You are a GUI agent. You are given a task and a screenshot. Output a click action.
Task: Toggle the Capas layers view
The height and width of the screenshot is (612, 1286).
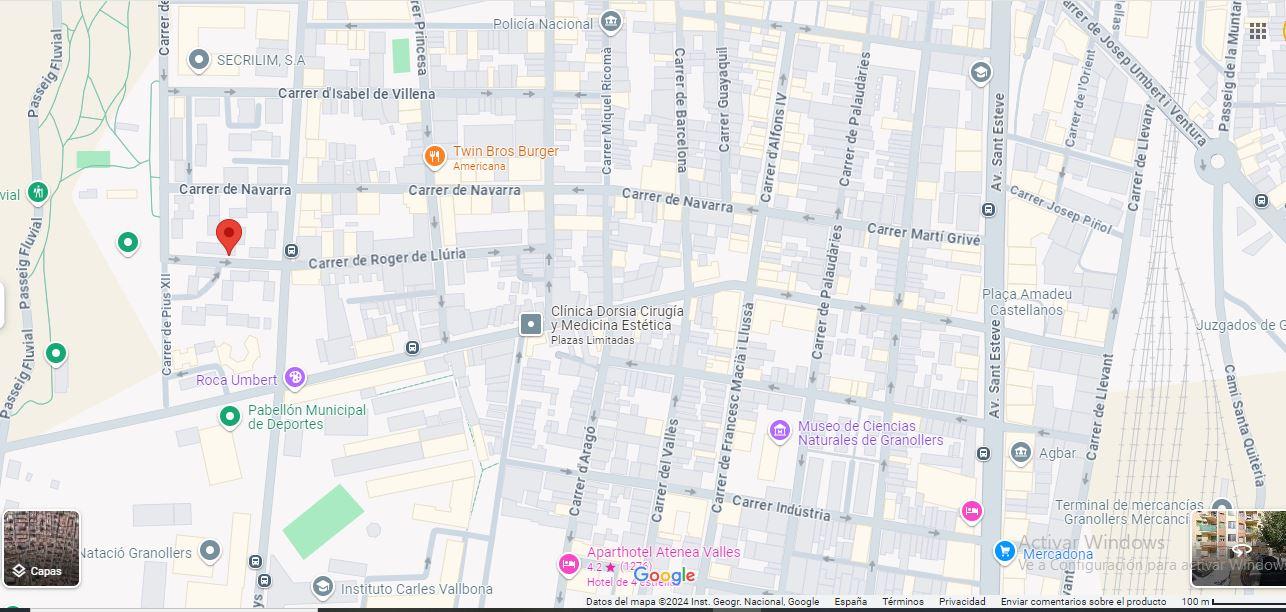41,548
